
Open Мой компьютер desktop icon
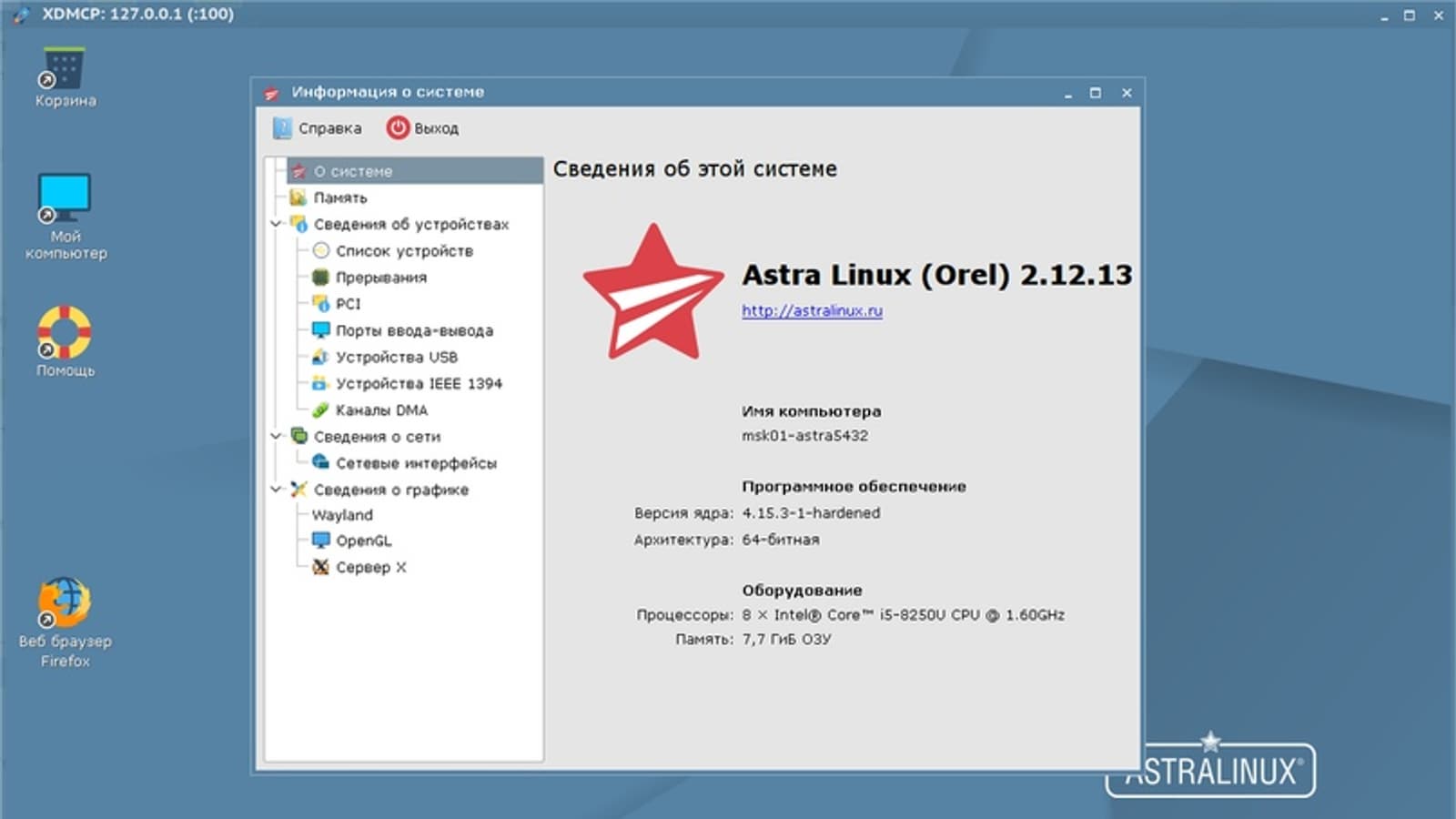64,197
